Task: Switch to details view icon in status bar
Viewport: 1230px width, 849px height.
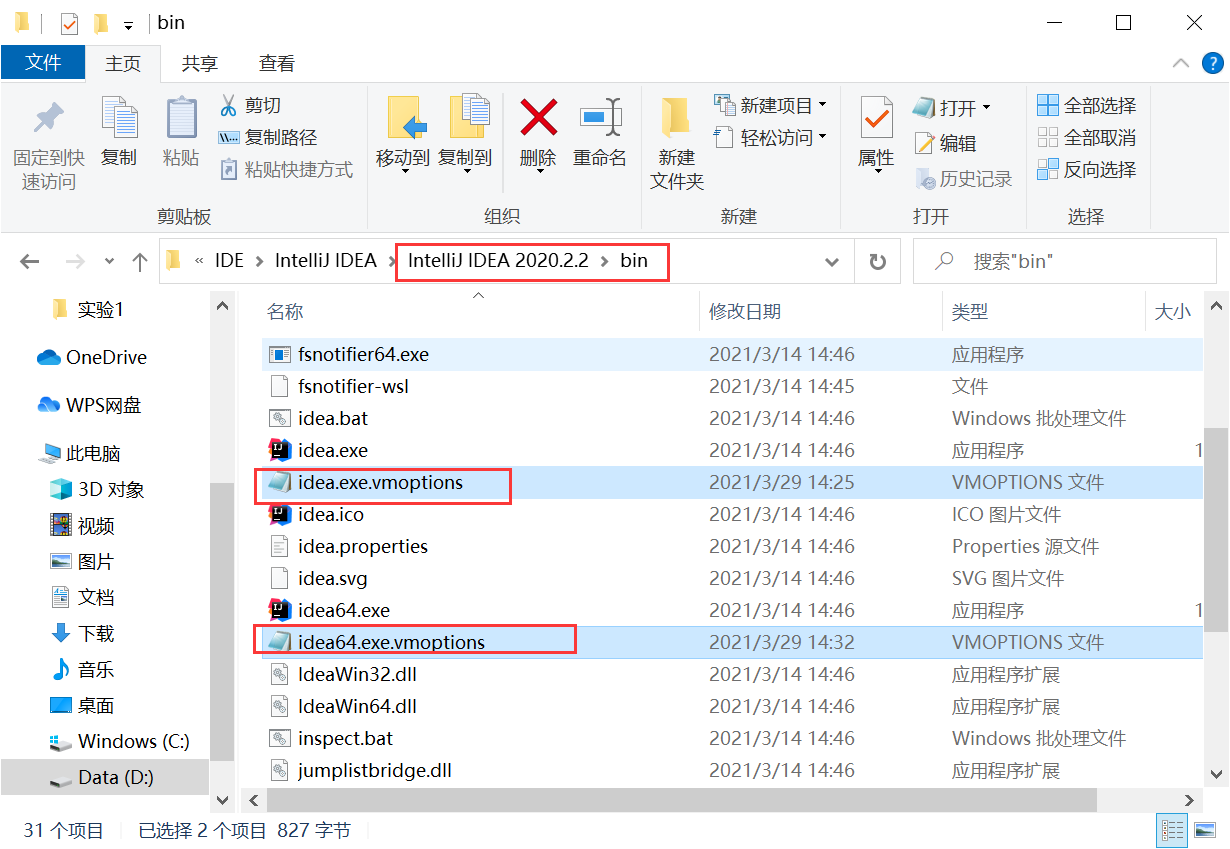Action: point(1173,830)
